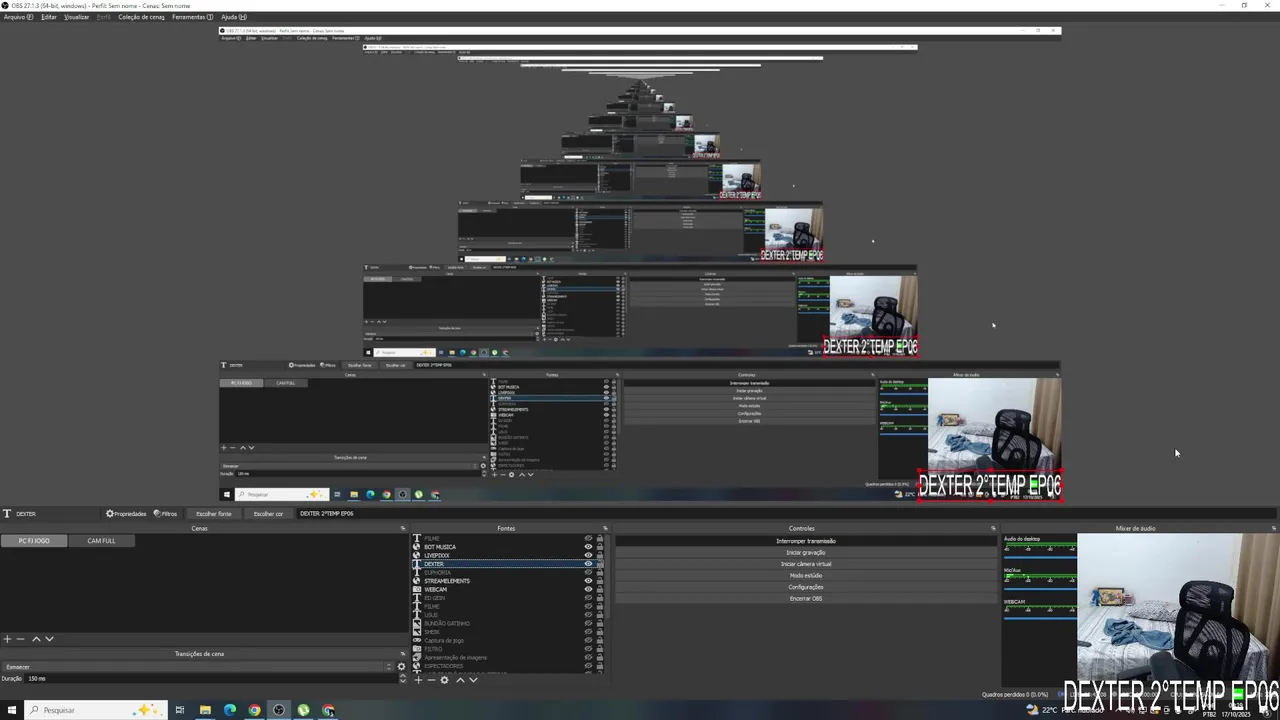Open the Esmaecer transition dropdown
The image size is (1280, 720).
point(197,667)
